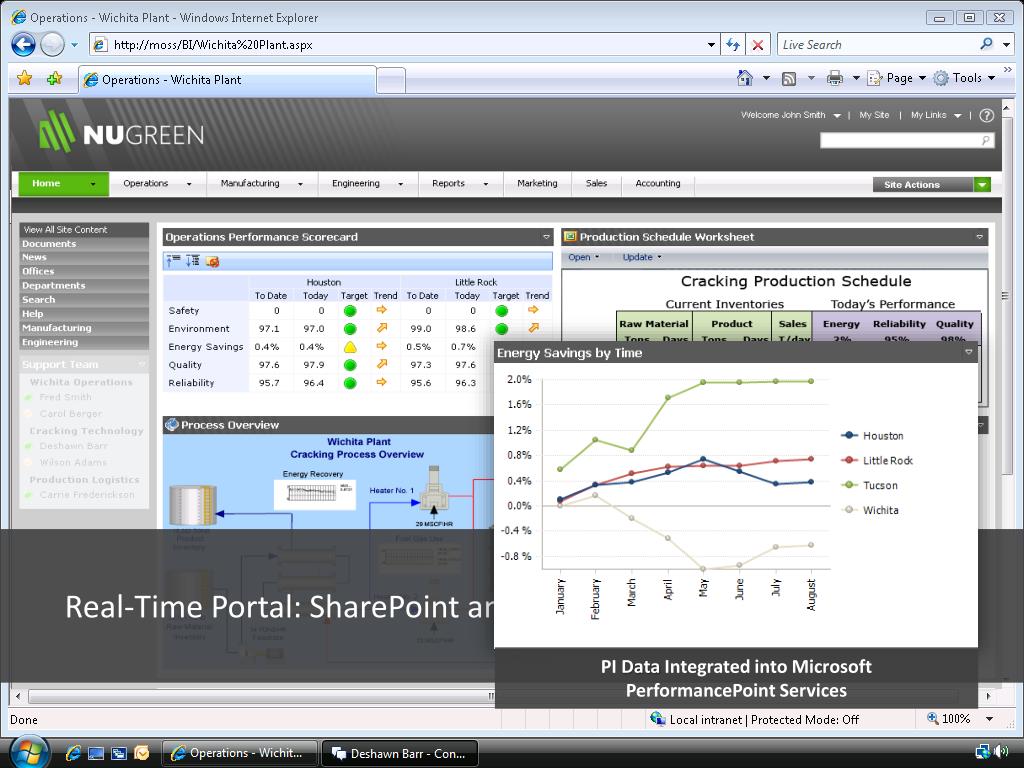Switch to Deshawn Barr conversation taskbar button

400,753
